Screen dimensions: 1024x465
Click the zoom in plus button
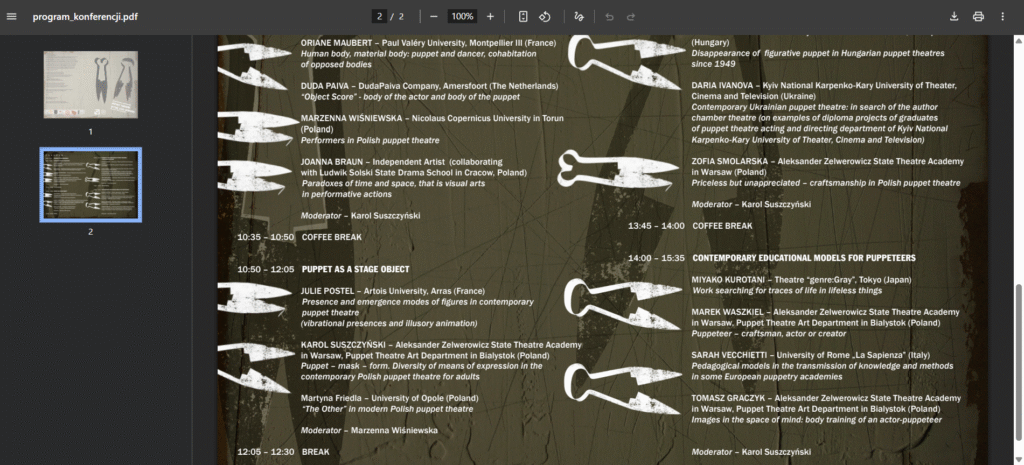(x=490, y=17)
